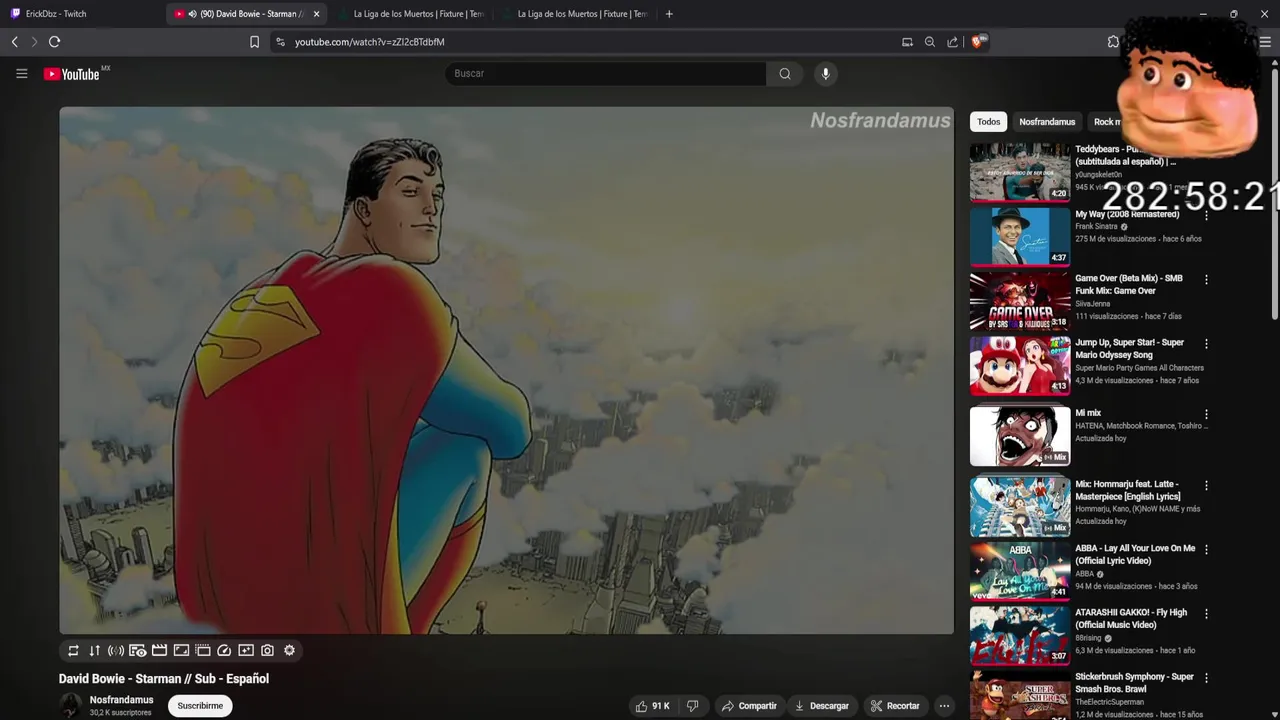The width and height of the screenshot is (1280, 720).
Task: Open the playback speed gauge icon
Action: pos(224,650)
